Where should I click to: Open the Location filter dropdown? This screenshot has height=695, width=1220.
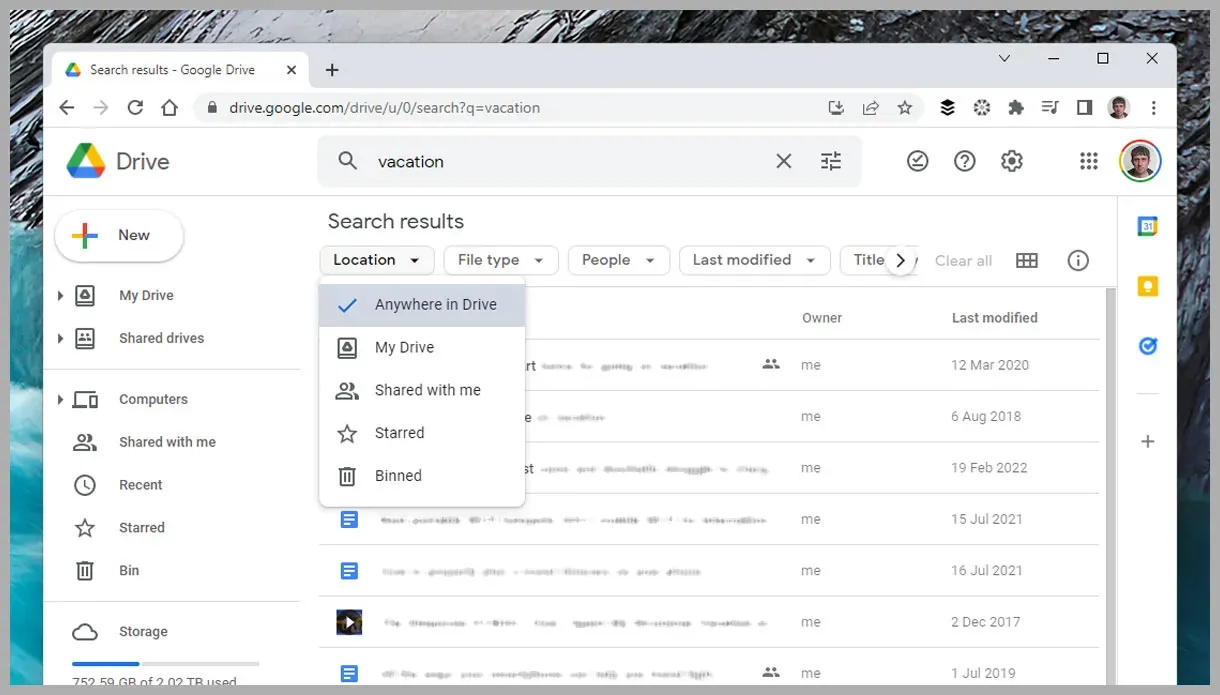377,260
